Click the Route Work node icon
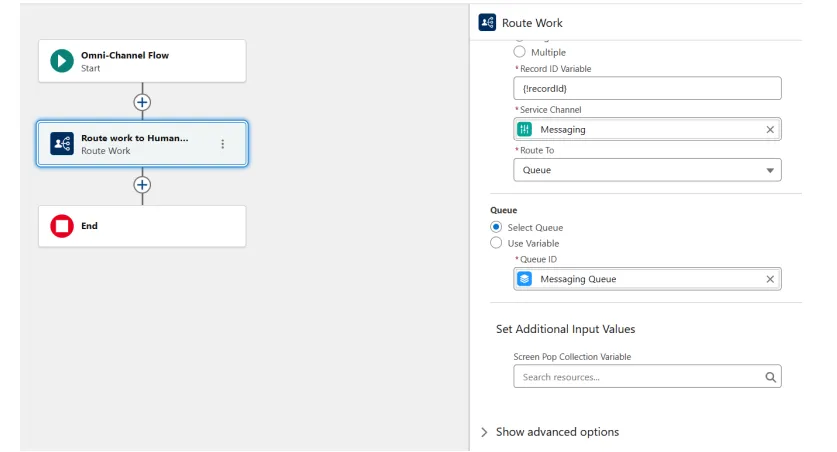 coord(62,144)
